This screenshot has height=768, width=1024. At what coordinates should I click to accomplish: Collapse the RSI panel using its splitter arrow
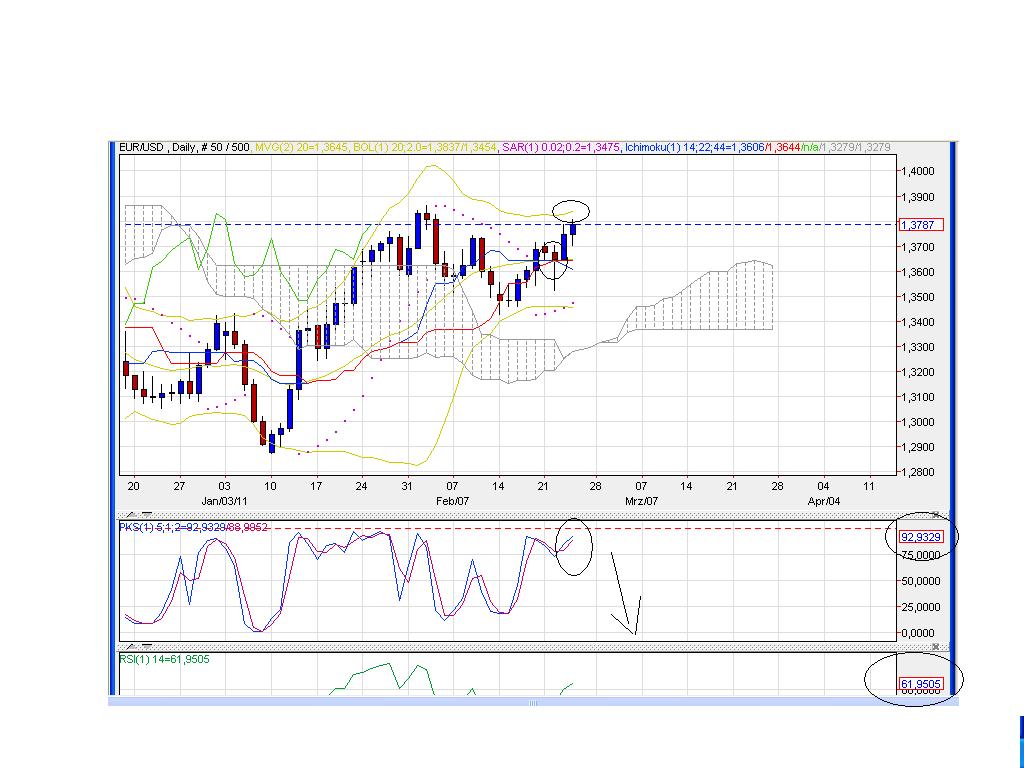pos(132,648)
